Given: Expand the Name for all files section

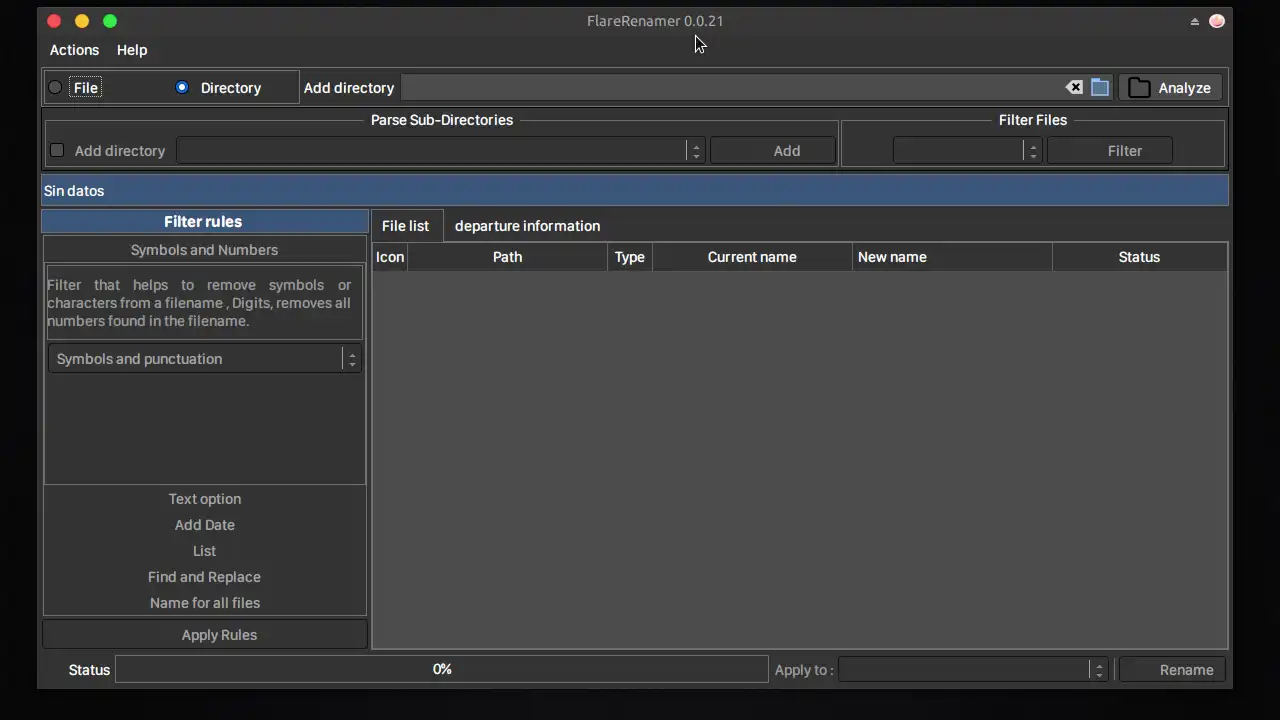Looking at the screenshot, I should pos(205,603).
